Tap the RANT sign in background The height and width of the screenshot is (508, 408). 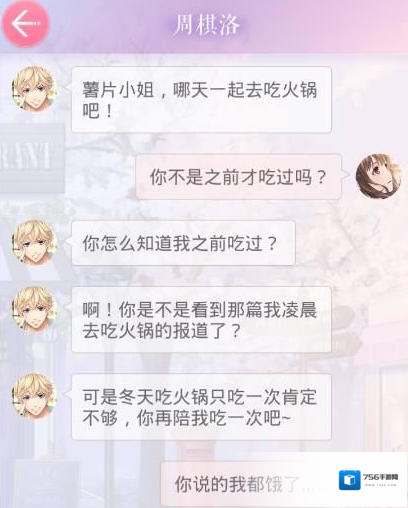(30, 157)
